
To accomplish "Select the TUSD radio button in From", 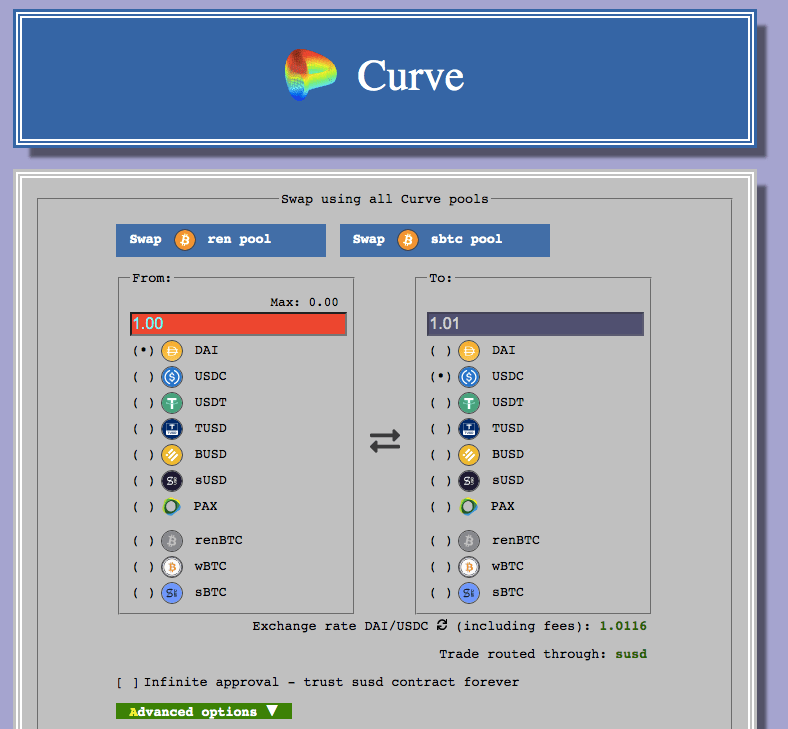I will pos(143,429).
